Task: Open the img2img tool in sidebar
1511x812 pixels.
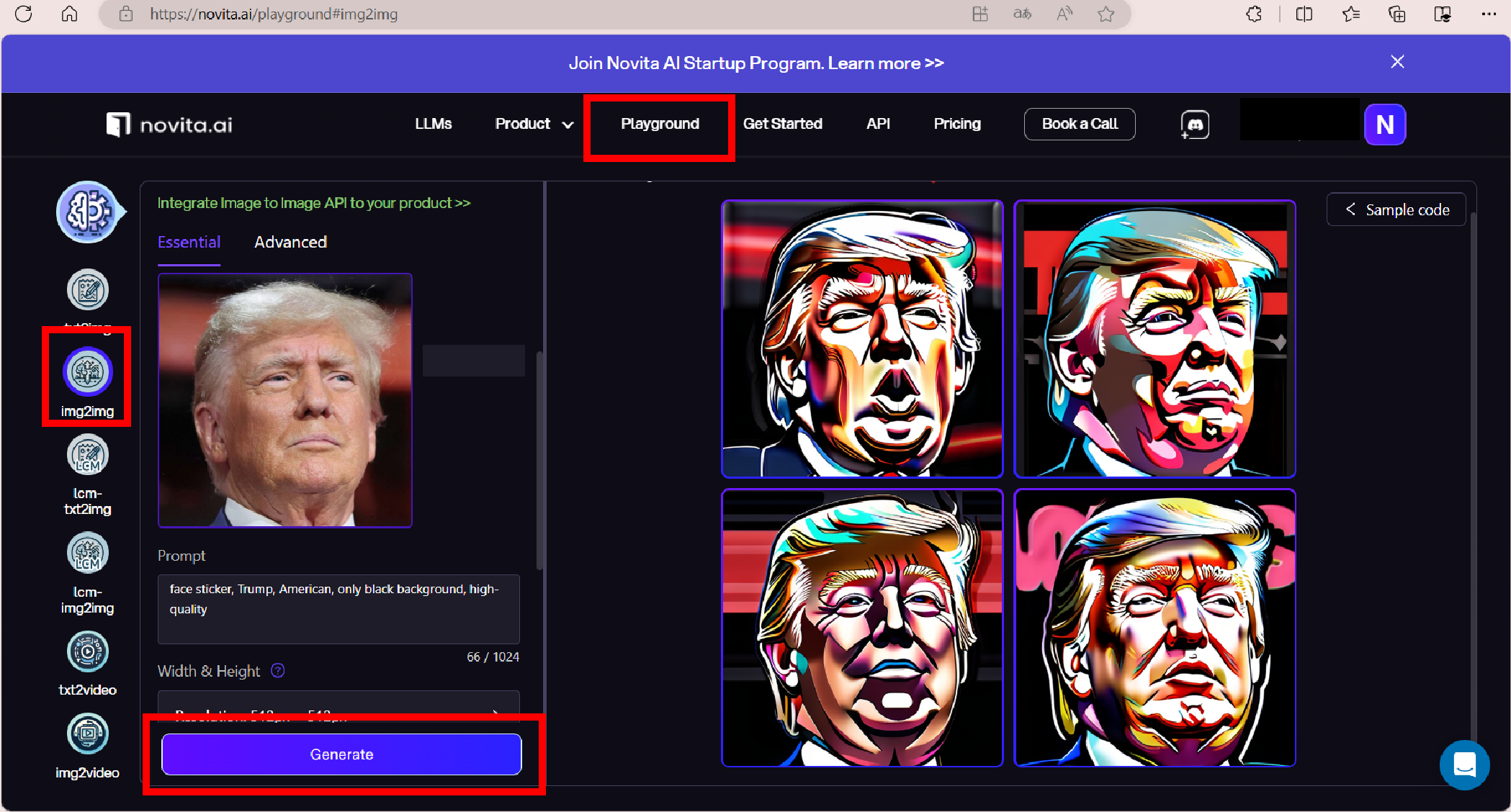Action: [x=87, y=373]
